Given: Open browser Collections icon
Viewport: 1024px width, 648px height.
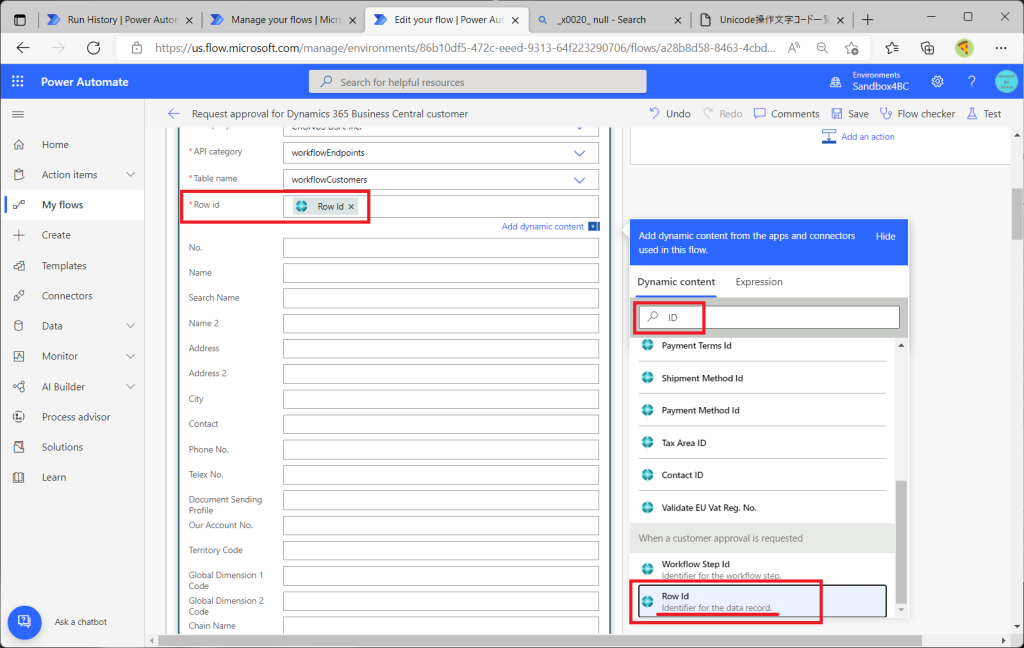Looking at the screenshot, I should coord(927,48).
